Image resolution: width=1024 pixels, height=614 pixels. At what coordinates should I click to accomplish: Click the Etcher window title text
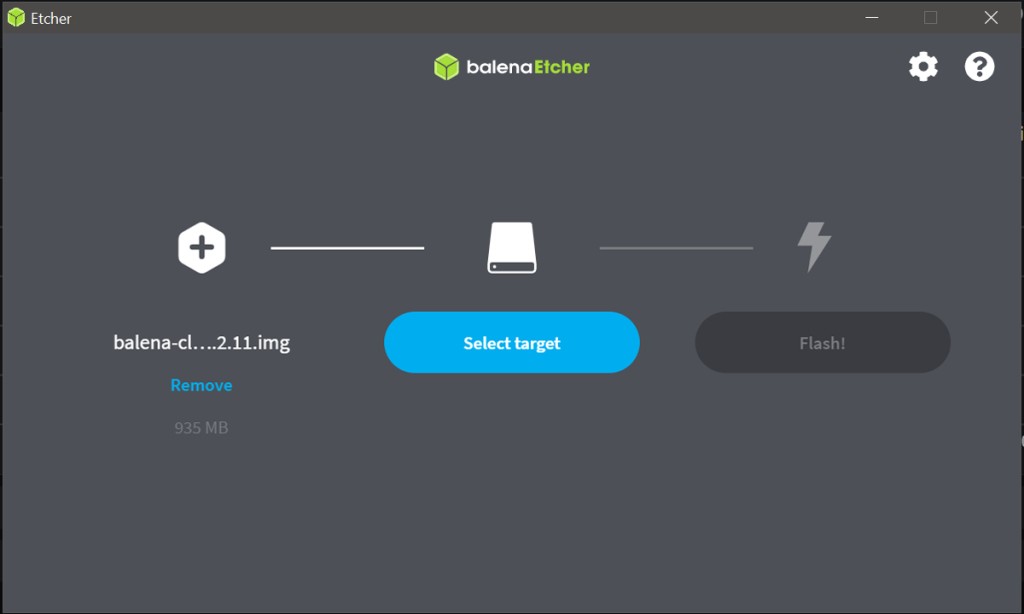(51, 18)
